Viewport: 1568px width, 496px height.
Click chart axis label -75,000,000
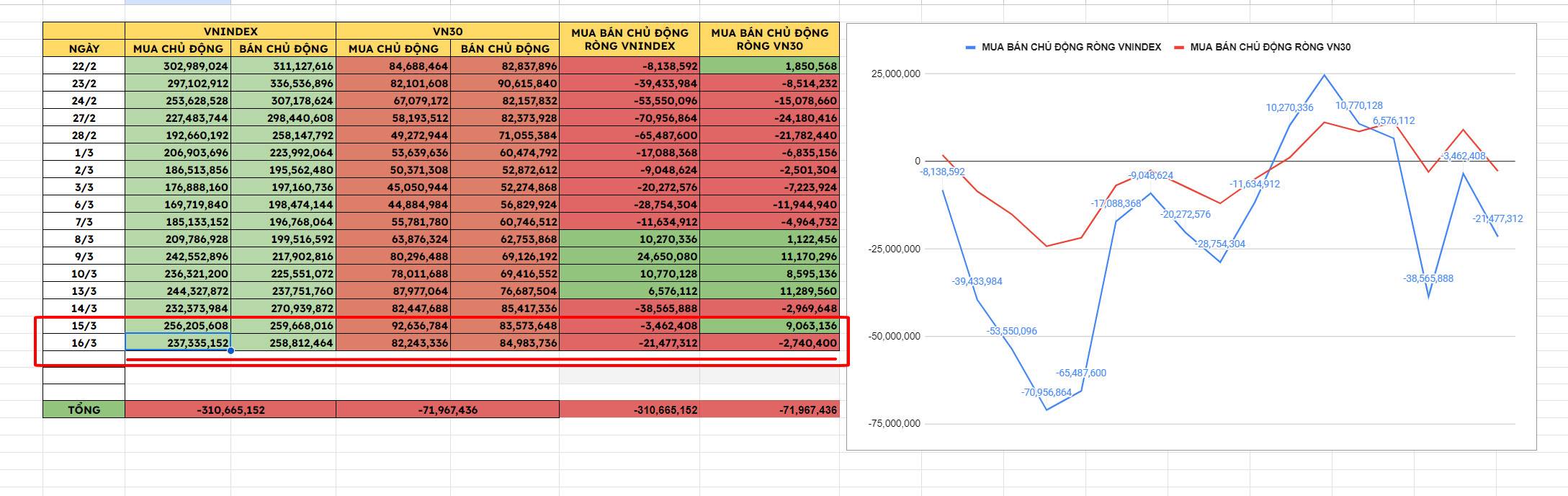click(x=894, y=423)
